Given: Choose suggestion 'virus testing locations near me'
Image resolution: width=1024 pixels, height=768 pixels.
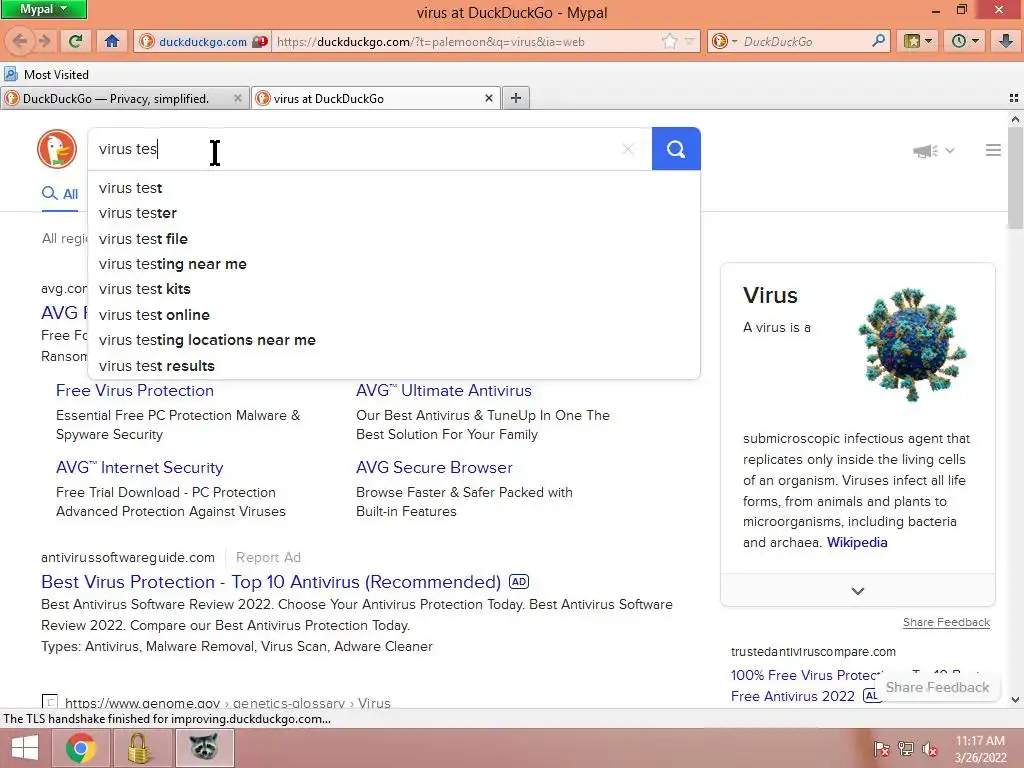Looking at the screenshot, I should pos(394,340).
